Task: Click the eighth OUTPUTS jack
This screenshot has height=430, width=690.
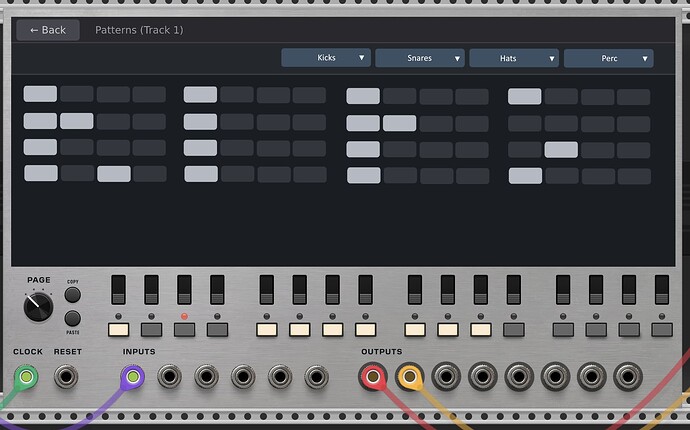Action: (x=628, y=377)
